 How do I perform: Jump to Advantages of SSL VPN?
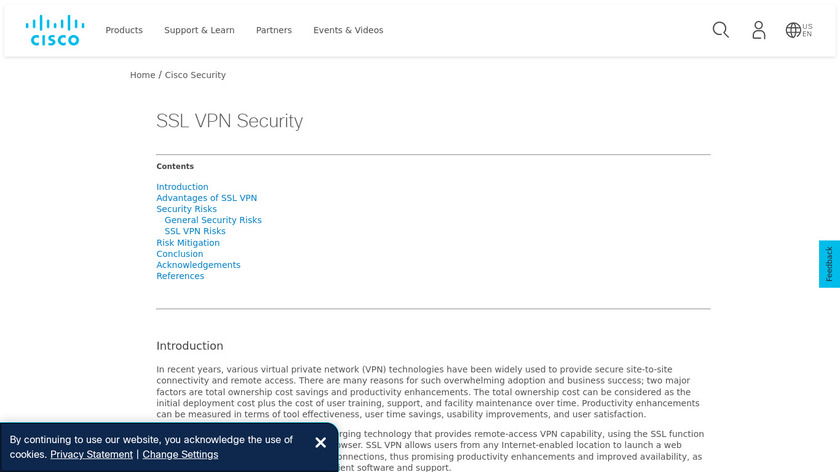click(x=206, y=198)
